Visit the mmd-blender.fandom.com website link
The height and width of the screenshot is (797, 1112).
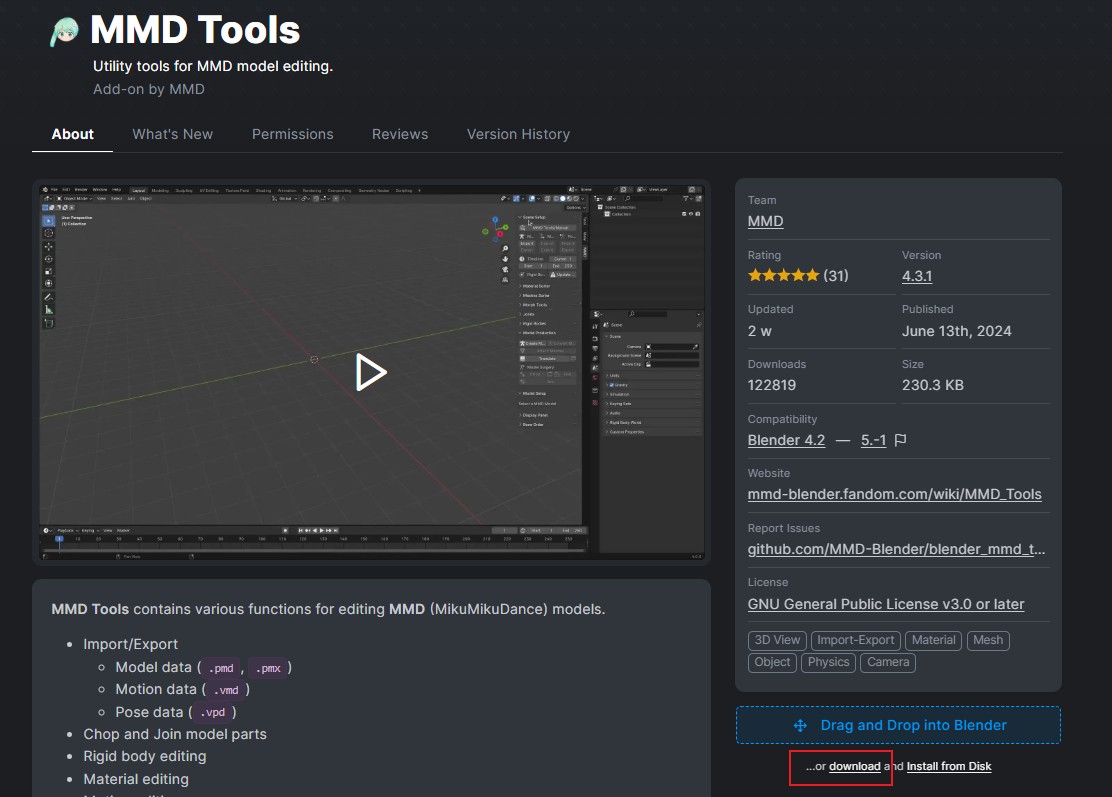coord(894,494)
